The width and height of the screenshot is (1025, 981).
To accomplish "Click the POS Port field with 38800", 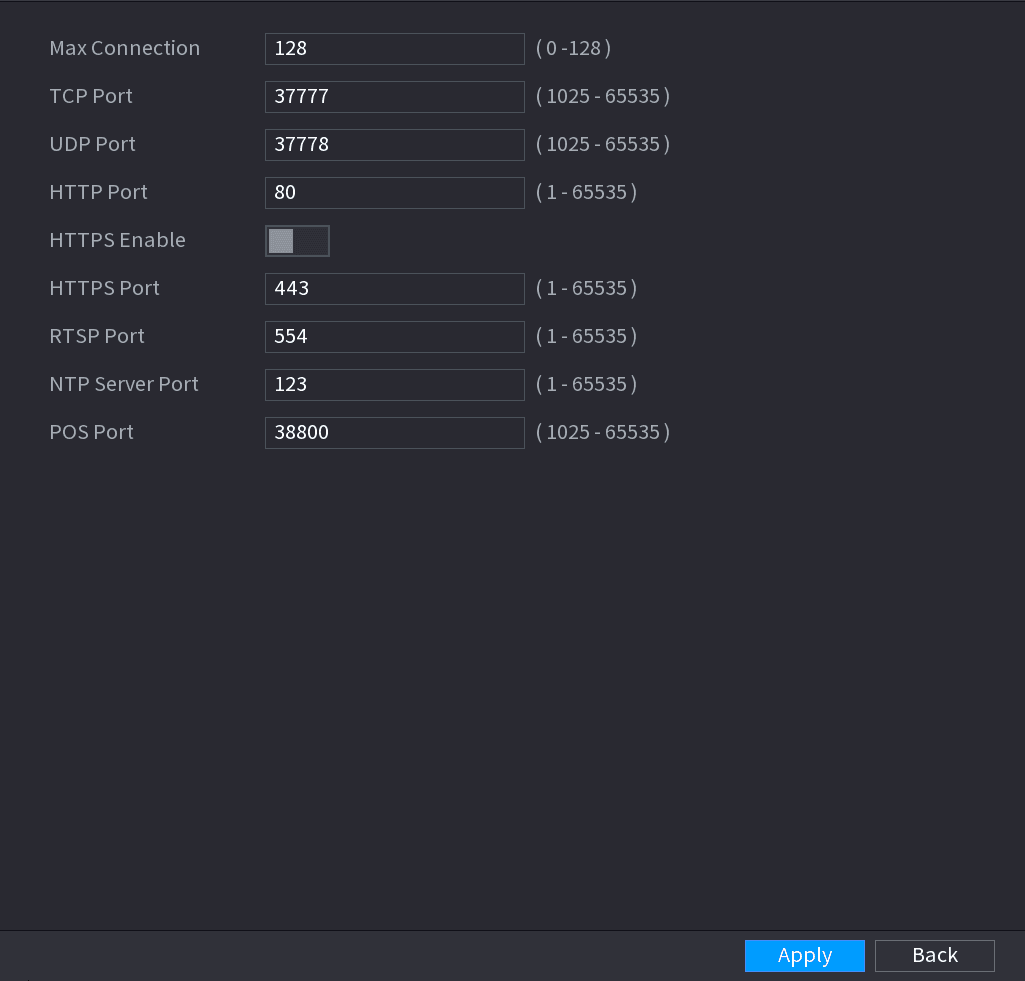I will pos(394,433).
